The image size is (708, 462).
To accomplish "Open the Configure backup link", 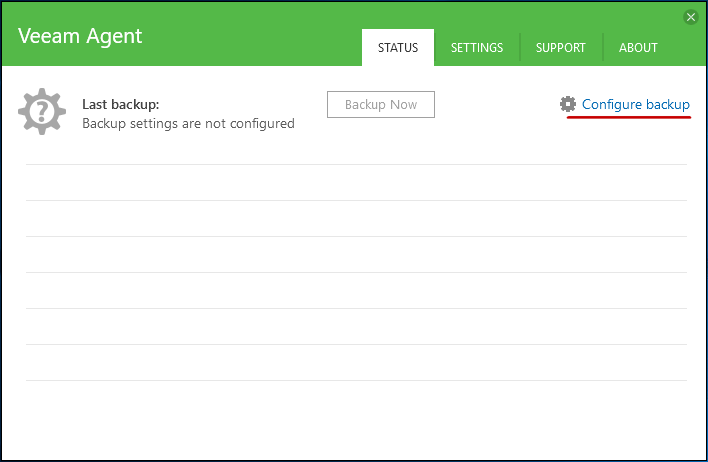I will pyautogui.click(x=635, y=104).
